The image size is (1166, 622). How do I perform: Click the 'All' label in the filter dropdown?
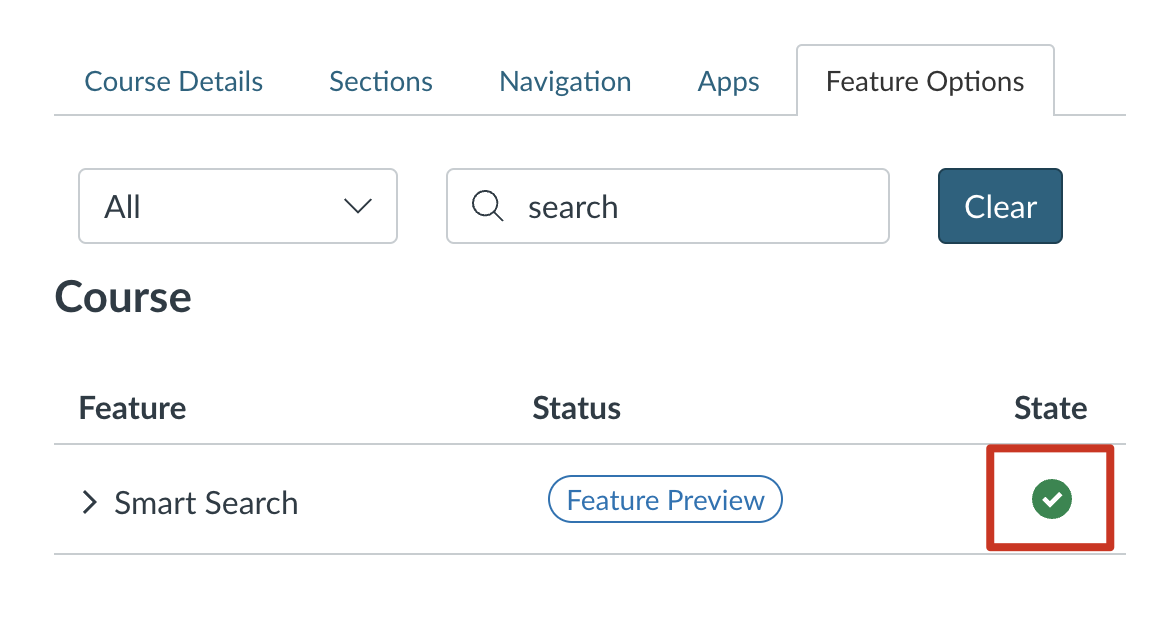(x=123, y=207)
